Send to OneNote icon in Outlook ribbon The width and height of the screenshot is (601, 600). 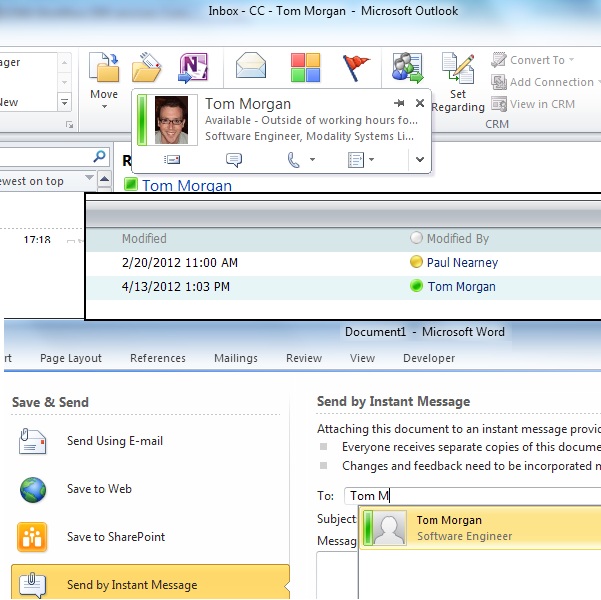pos(193,68)
